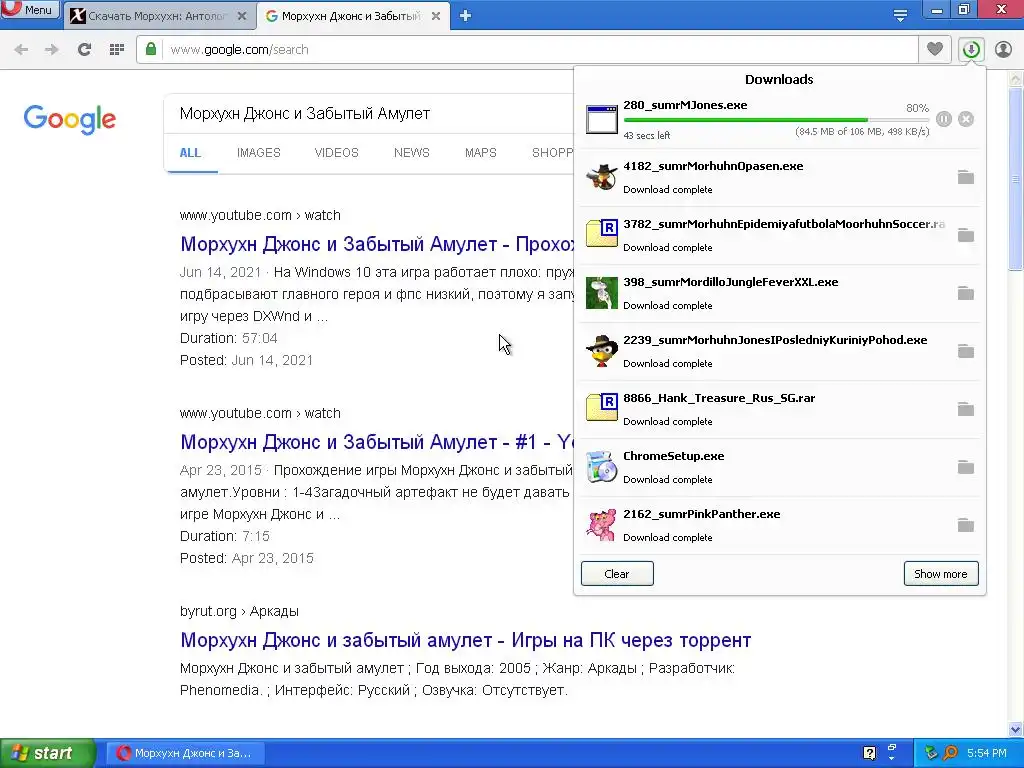1024x768 pixels.
Task: Click the MordilloJungleFeverXXL file icon
Action: [x=601, y=293]
